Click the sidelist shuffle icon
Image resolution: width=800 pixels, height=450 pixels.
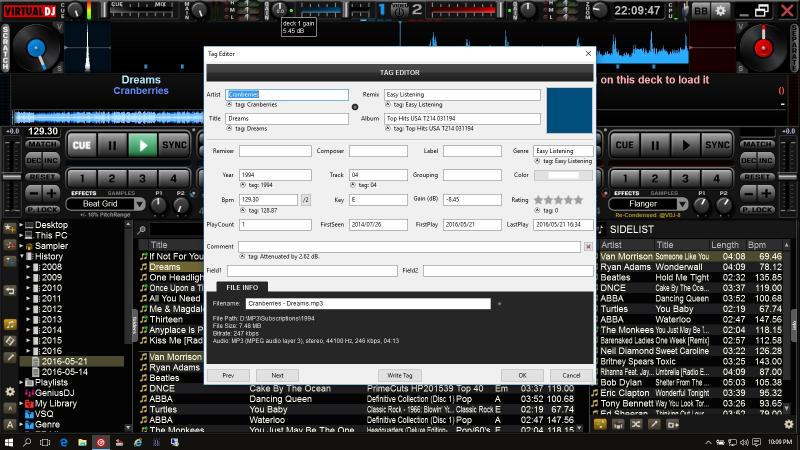tap(636, 424)
